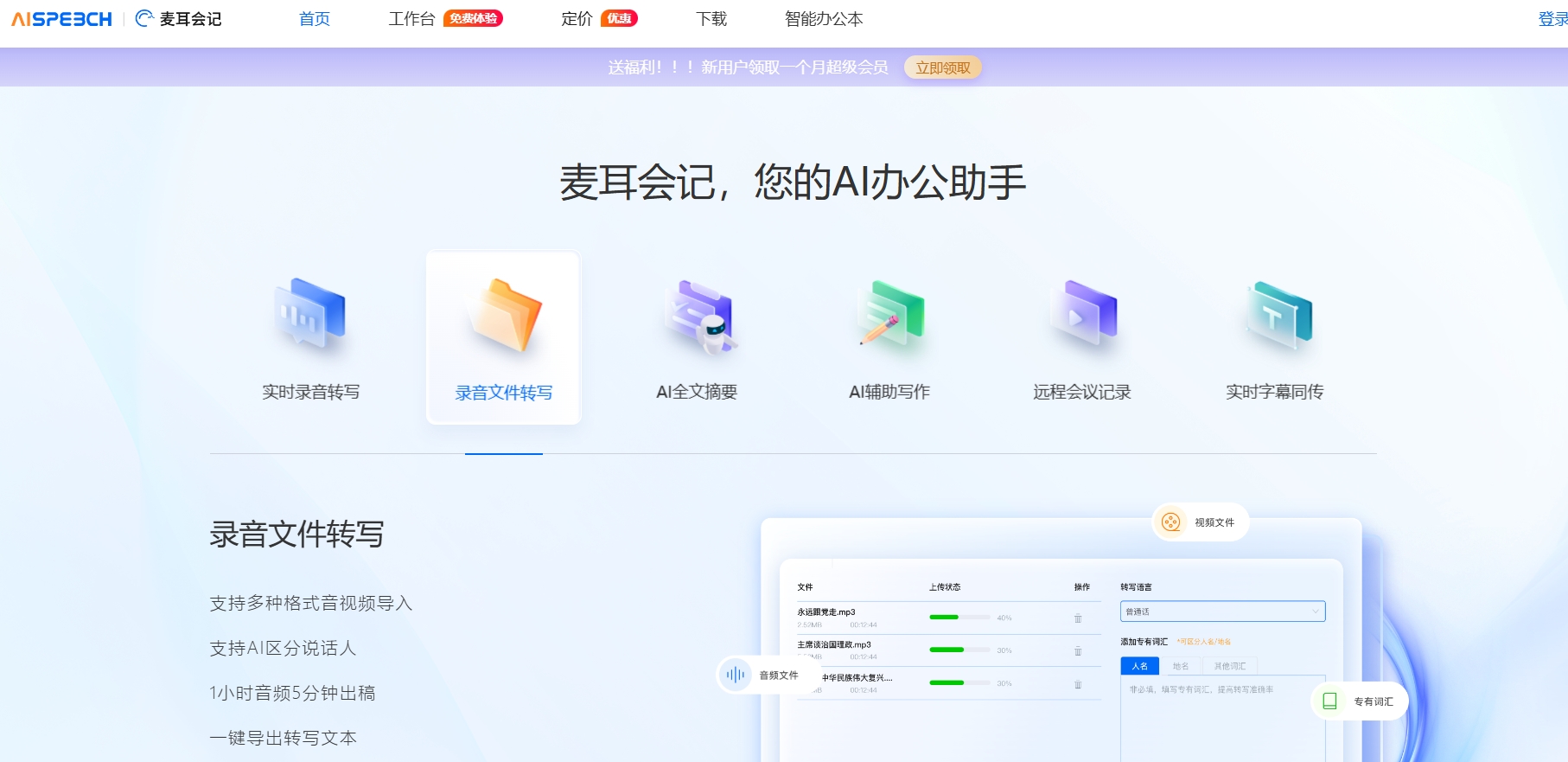Click the text 支持AI区分说话人

click(x=283, y=648)
